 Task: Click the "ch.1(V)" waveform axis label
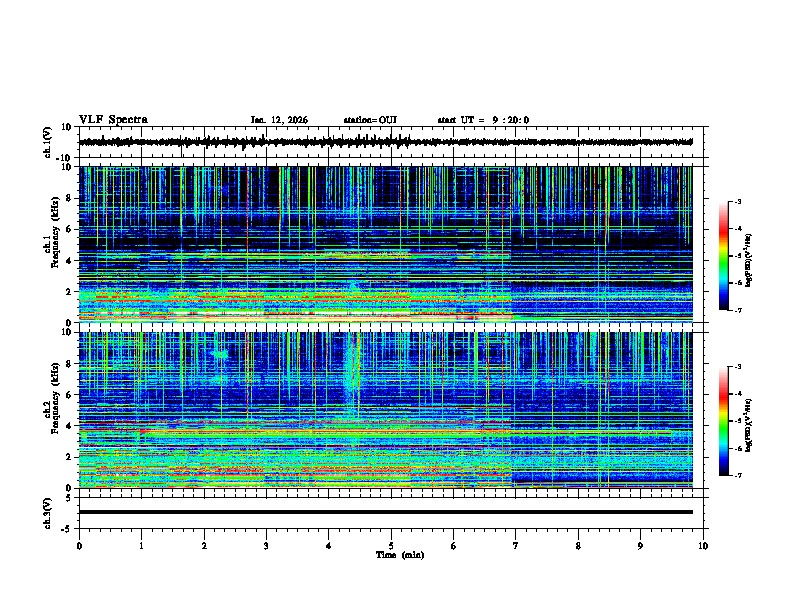47,142
